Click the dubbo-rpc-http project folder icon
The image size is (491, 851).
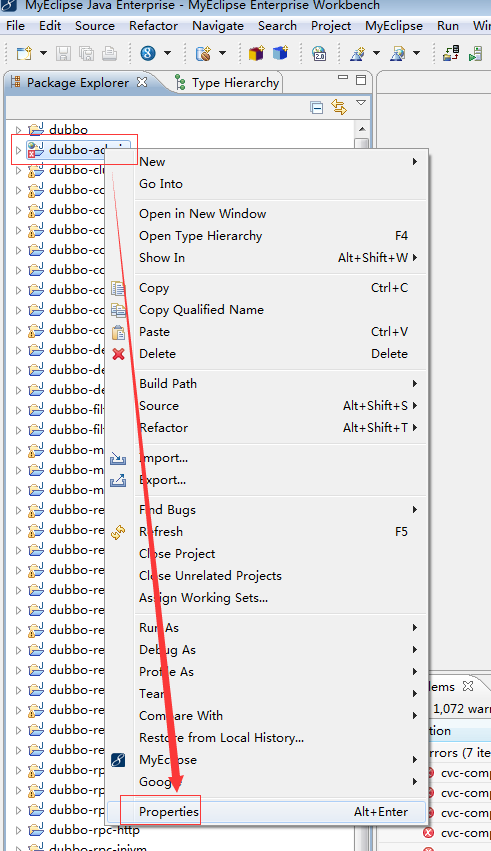tap(36, 830)
